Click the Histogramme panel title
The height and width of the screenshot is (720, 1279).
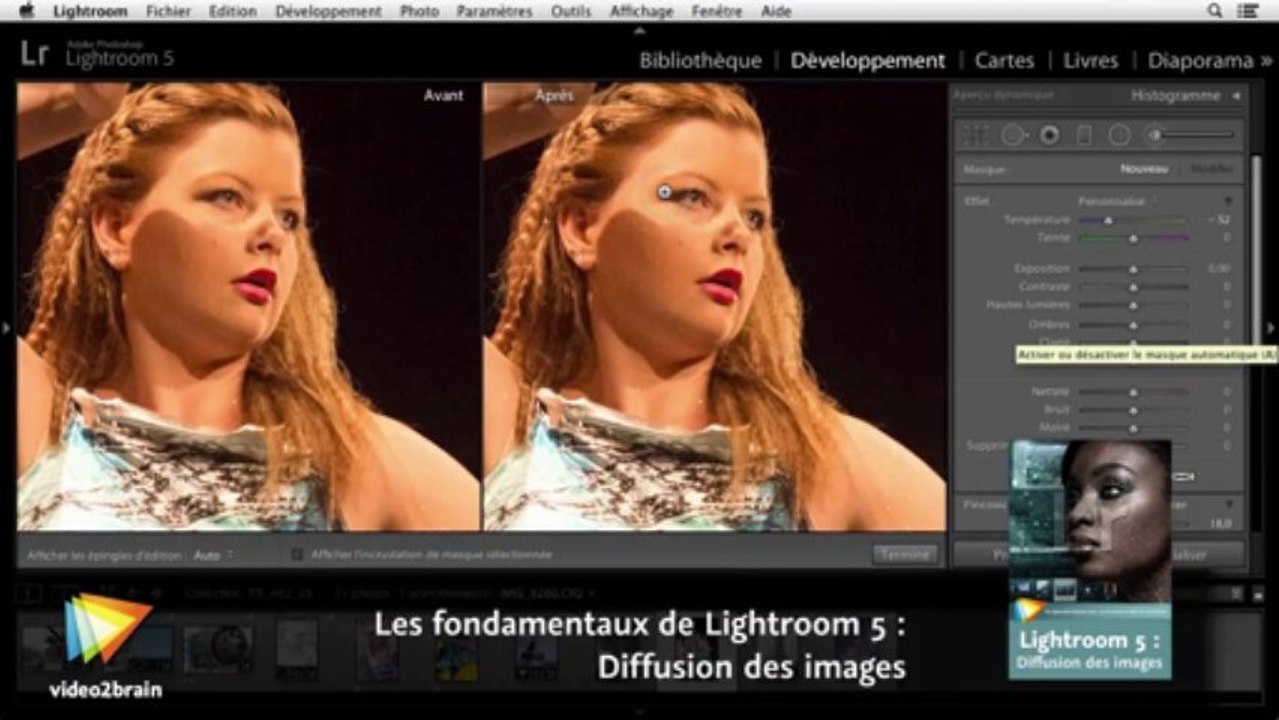1175,96
